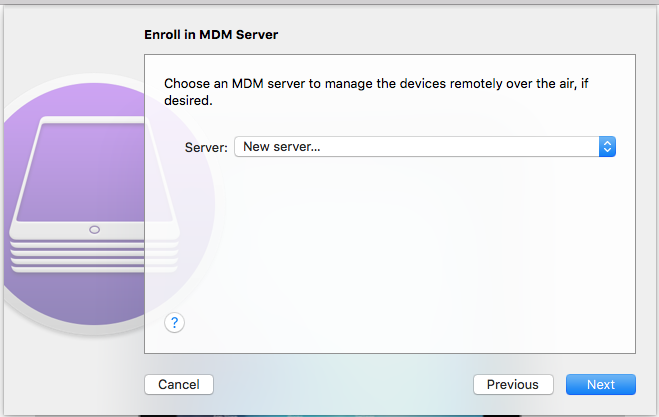Screen dimensions: 659x417
Task: Click the help question mark button
Action: 175,322
